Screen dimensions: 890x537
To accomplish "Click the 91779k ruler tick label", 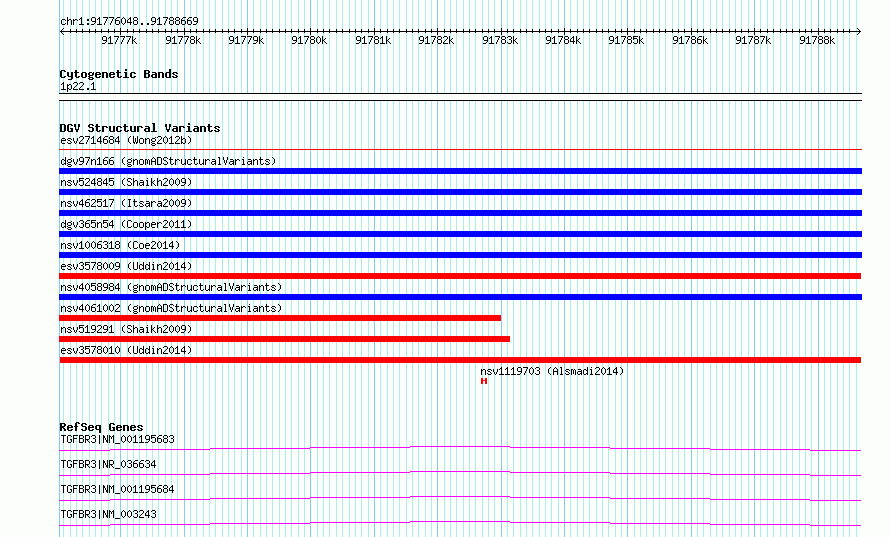I will pyautogui.click(x=246, y=40).
